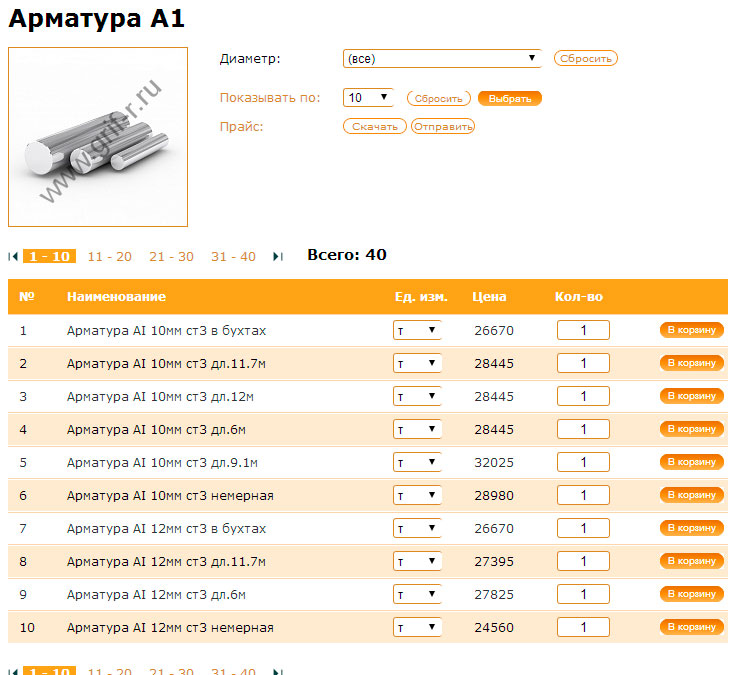The height and width of the screenshot is (675, 756).
Task: Click the Кол-во column header
Action: (x=579, y=297)
